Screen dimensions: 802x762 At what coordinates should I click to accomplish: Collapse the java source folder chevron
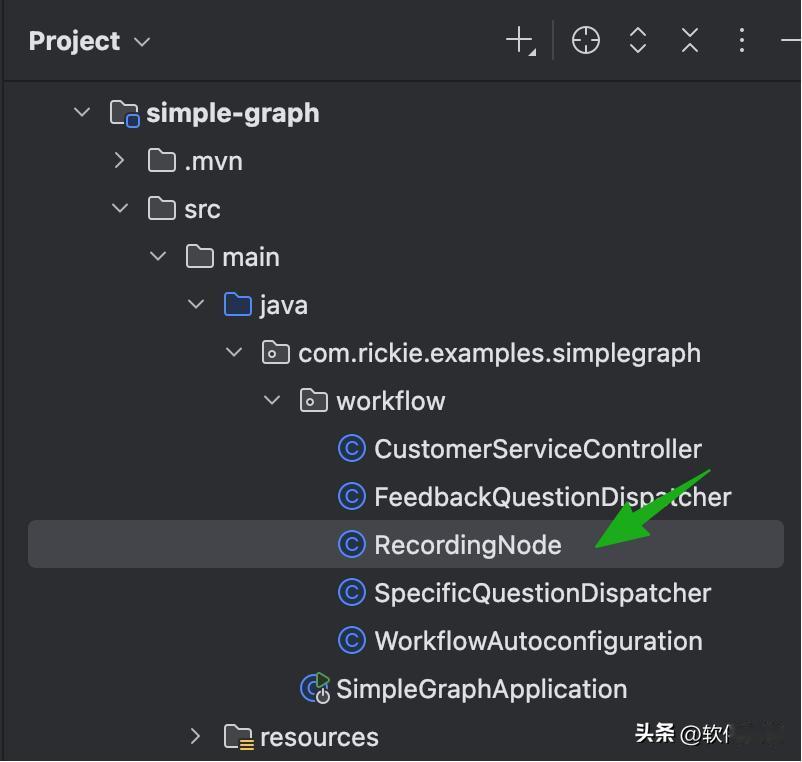(196, 305)
